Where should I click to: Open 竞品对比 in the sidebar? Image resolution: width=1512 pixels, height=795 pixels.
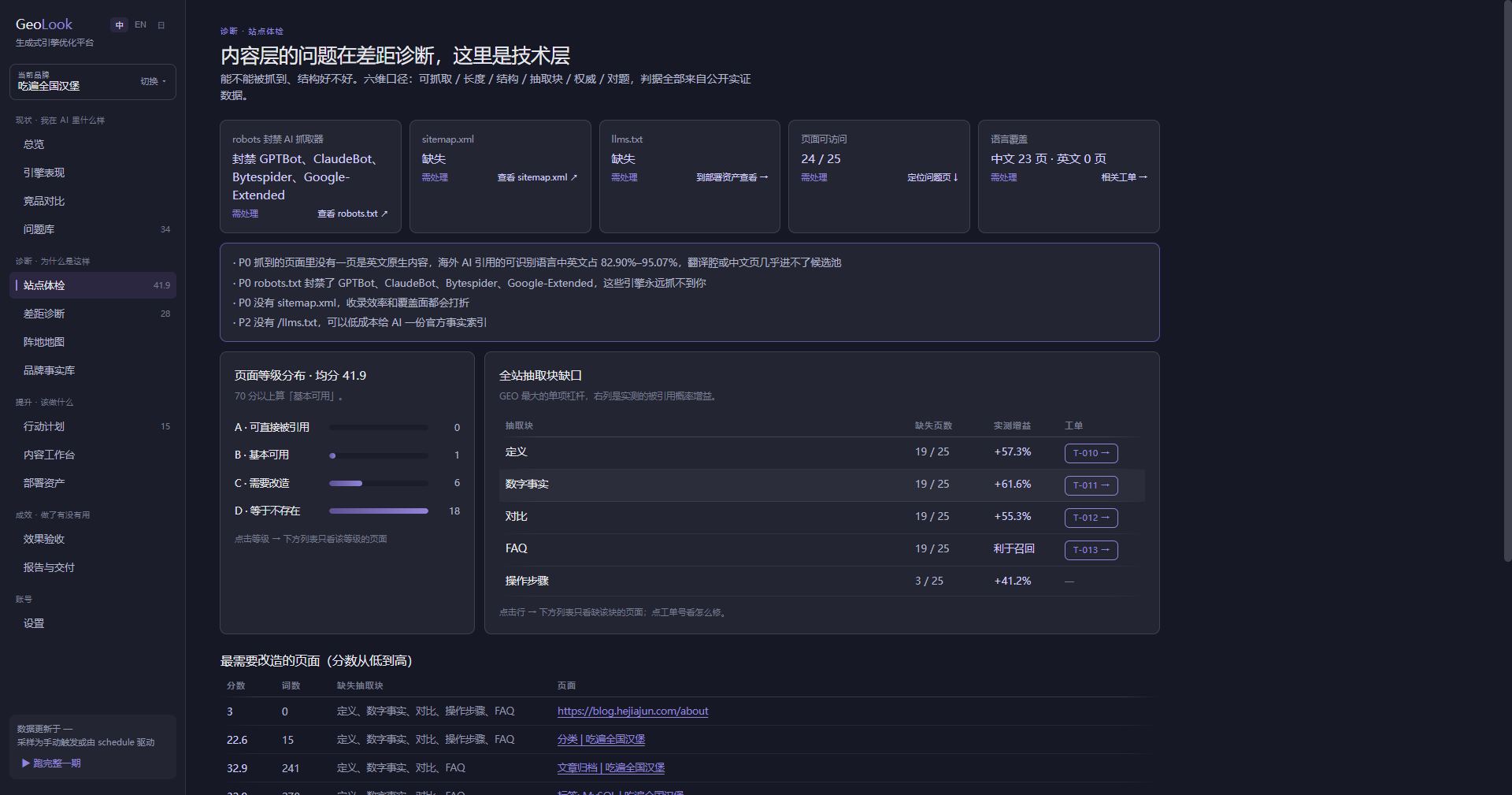93,201
